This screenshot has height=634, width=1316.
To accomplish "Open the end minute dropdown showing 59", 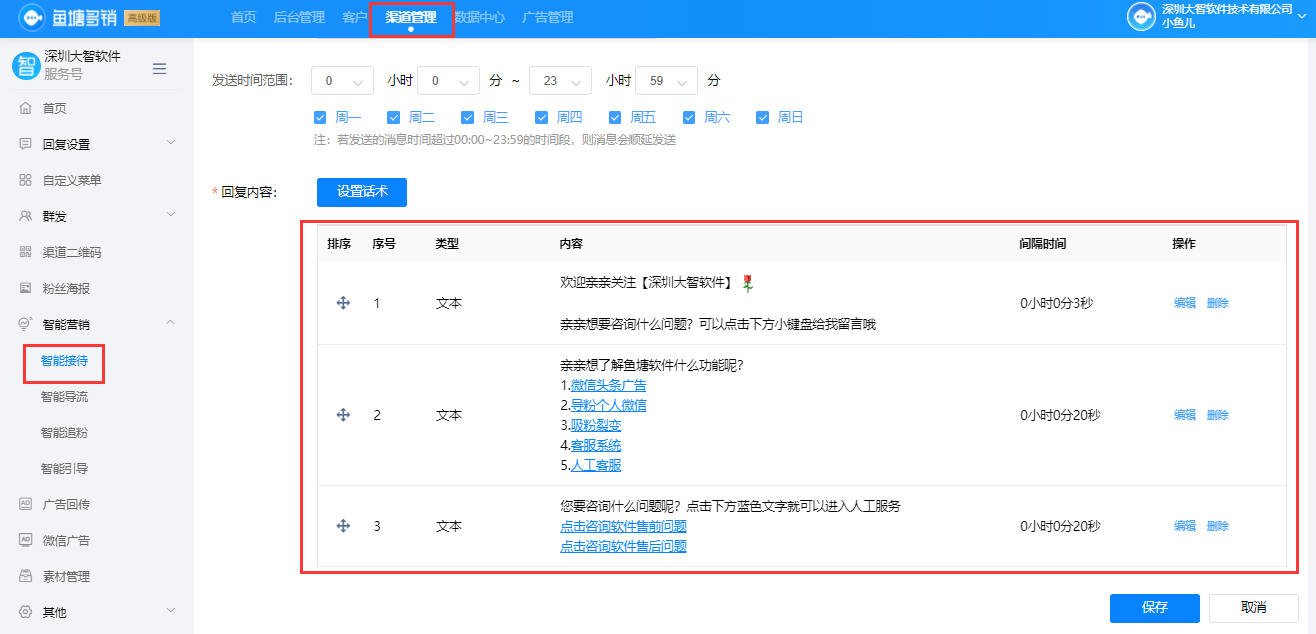I will tap(667, 80).
